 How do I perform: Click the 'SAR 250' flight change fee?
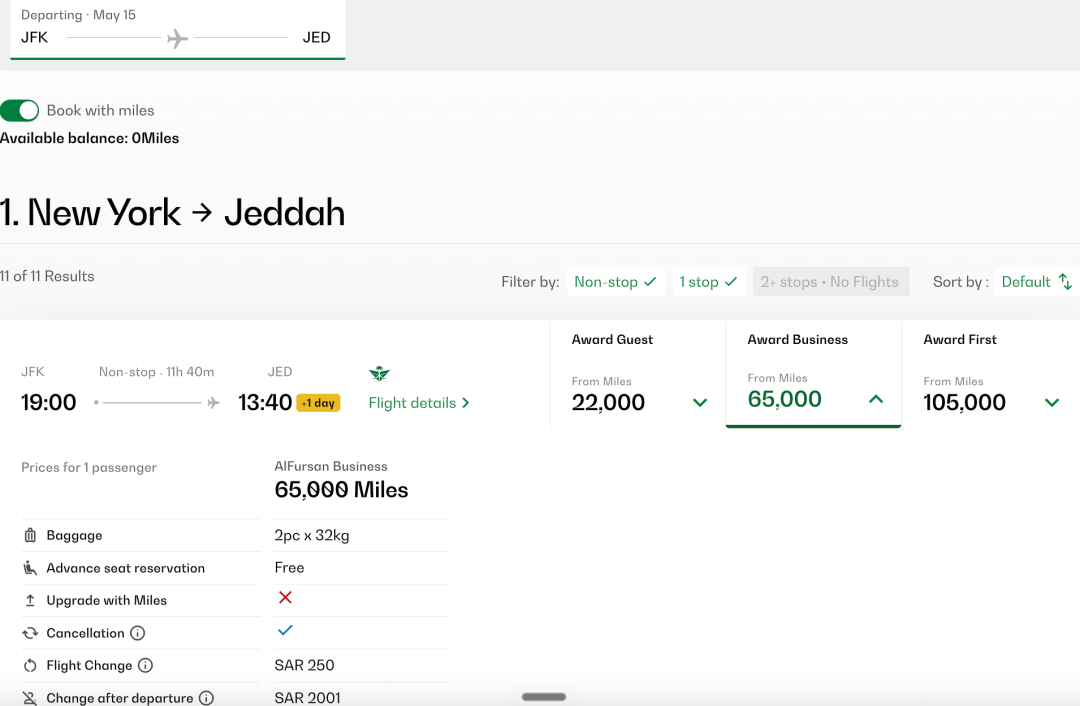pyautogui.click(x=304, y=665)
